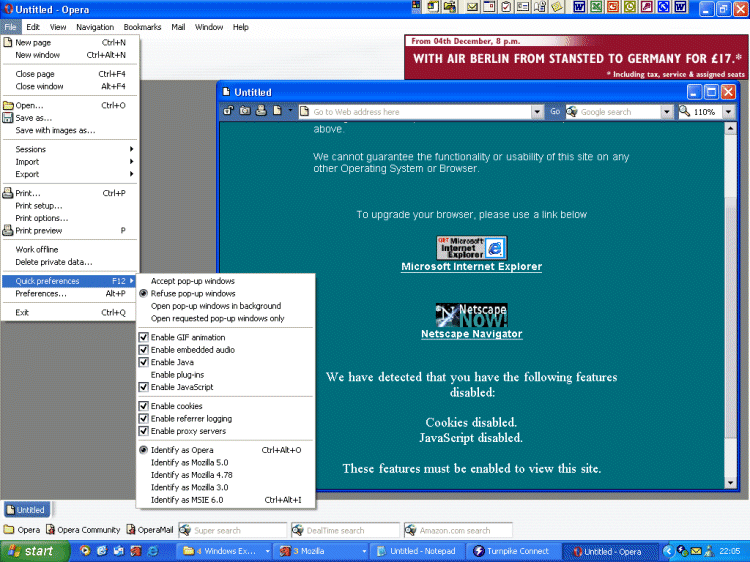Open the Edit menu

point(33,27)
